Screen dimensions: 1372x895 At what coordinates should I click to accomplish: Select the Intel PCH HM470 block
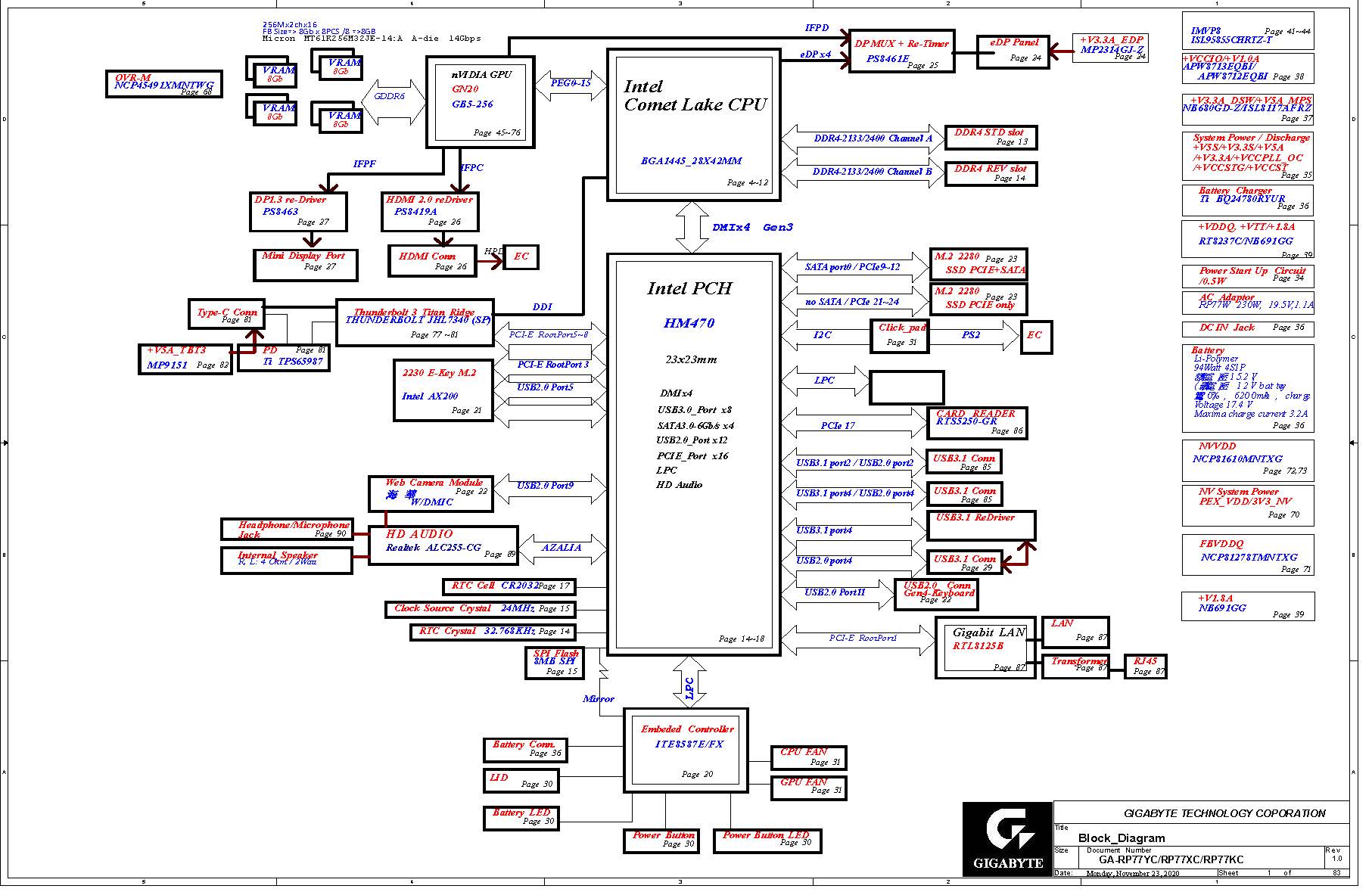click(694, 454)
